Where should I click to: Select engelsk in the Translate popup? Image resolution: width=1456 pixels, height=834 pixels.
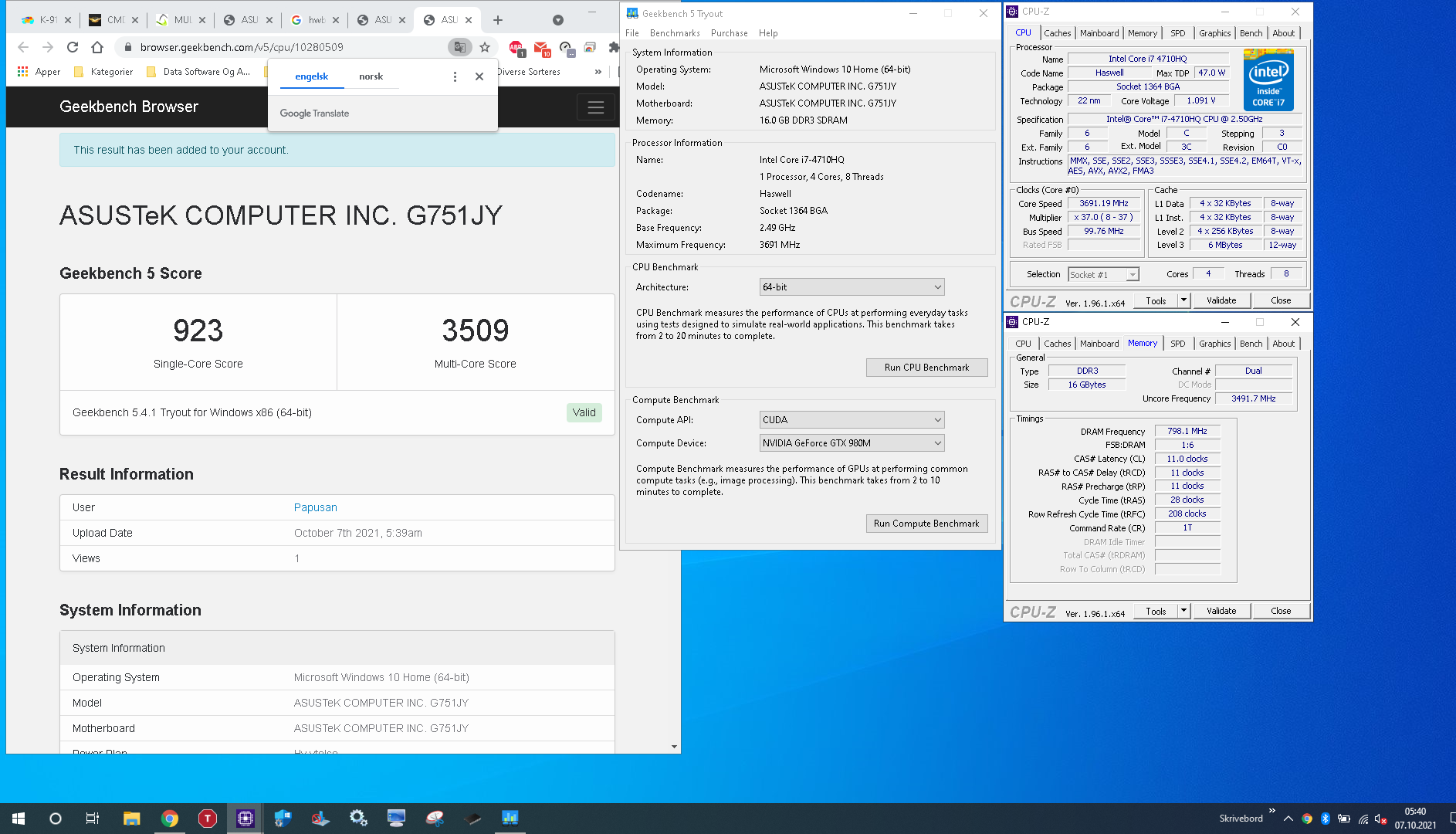[x=312, y=76]
